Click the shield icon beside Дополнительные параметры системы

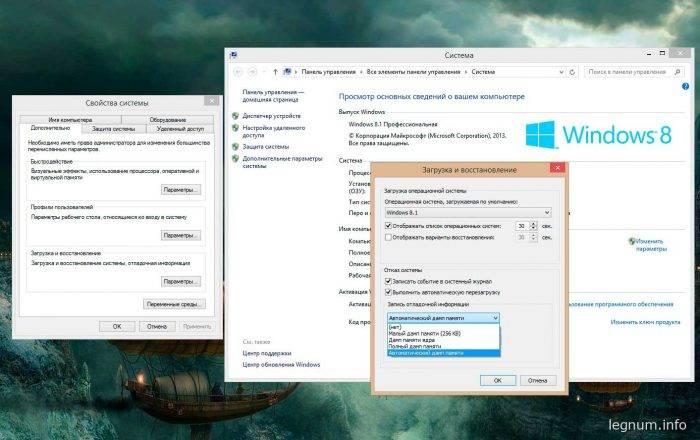coord(235,158)
